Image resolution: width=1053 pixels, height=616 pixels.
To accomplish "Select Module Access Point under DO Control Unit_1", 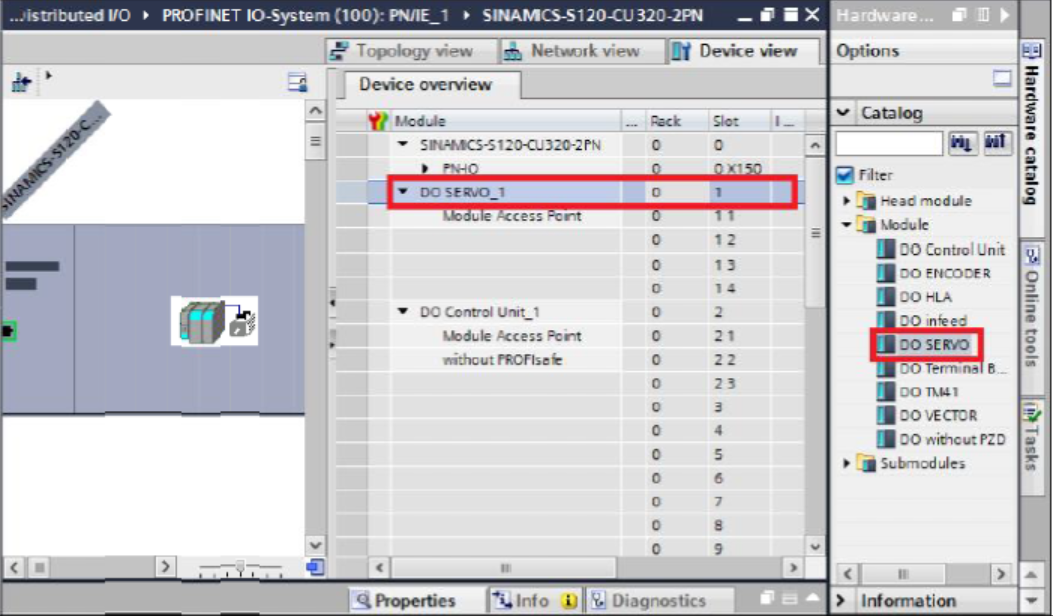I will [x=512, y=336].
